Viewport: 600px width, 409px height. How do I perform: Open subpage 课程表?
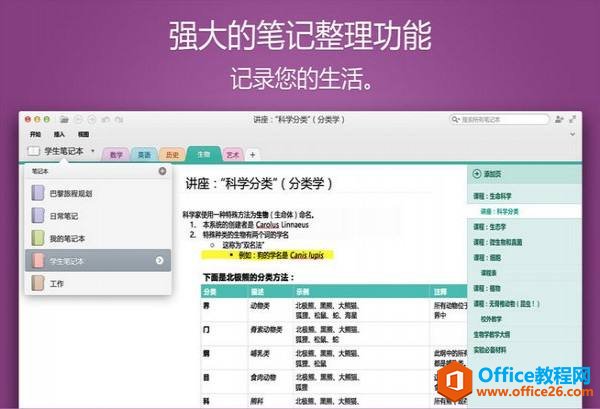524,273
